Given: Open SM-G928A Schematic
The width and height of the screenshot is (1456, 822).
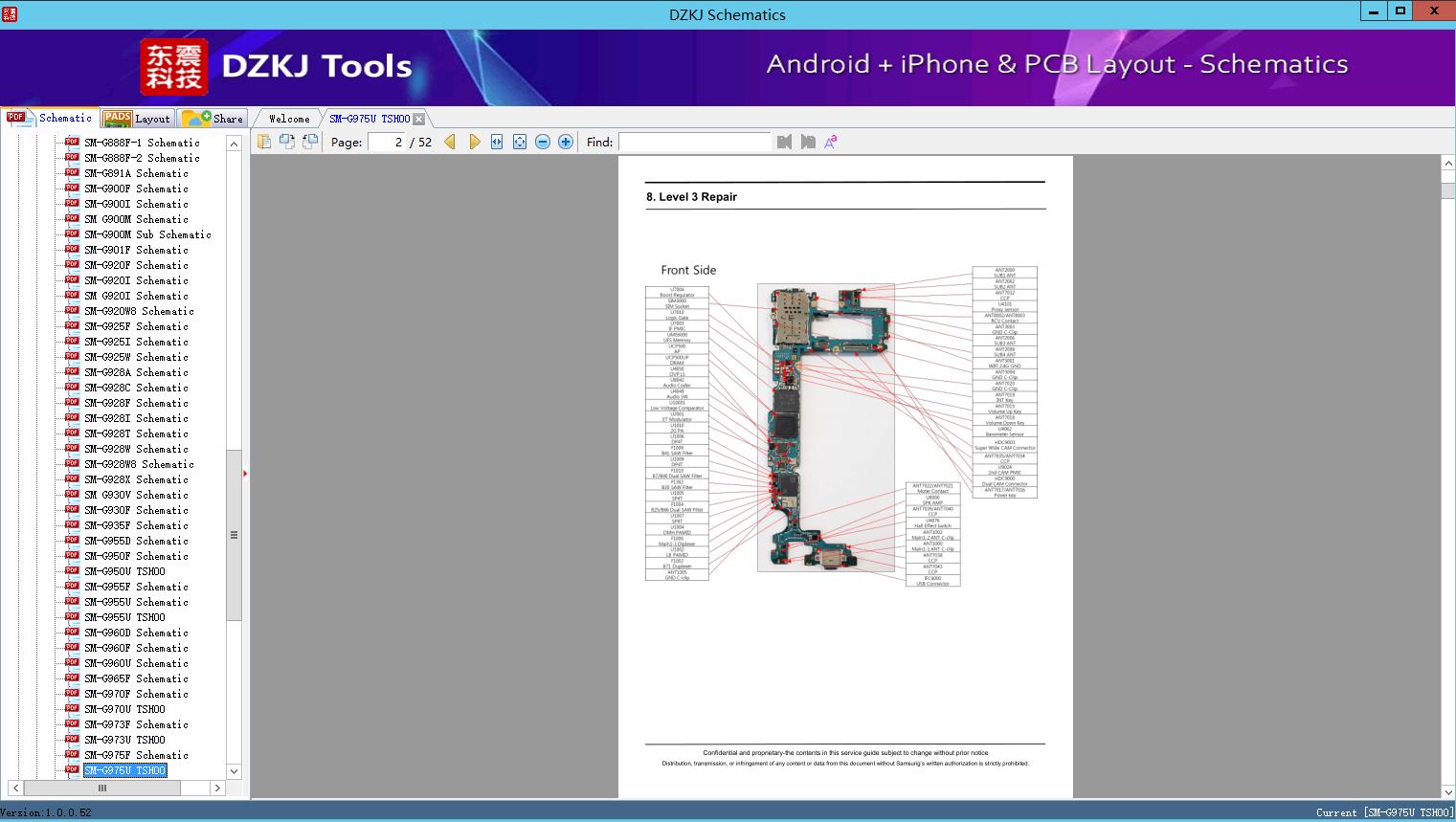Looking at the screenshot, I should [x=136, y=372].
